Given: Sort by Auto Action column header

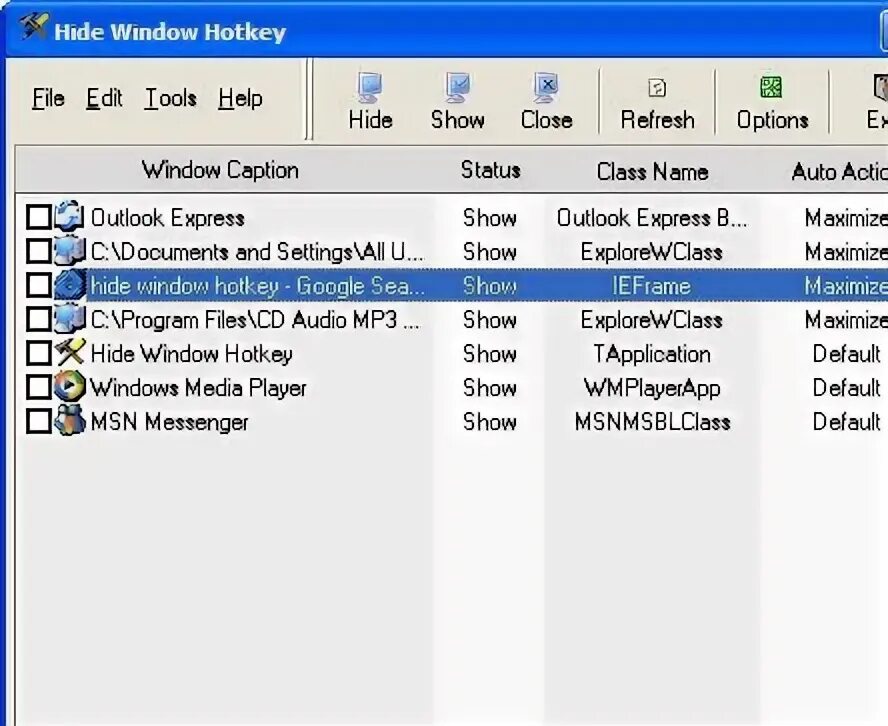Looking at the screenshot, I should pos(839,172).
